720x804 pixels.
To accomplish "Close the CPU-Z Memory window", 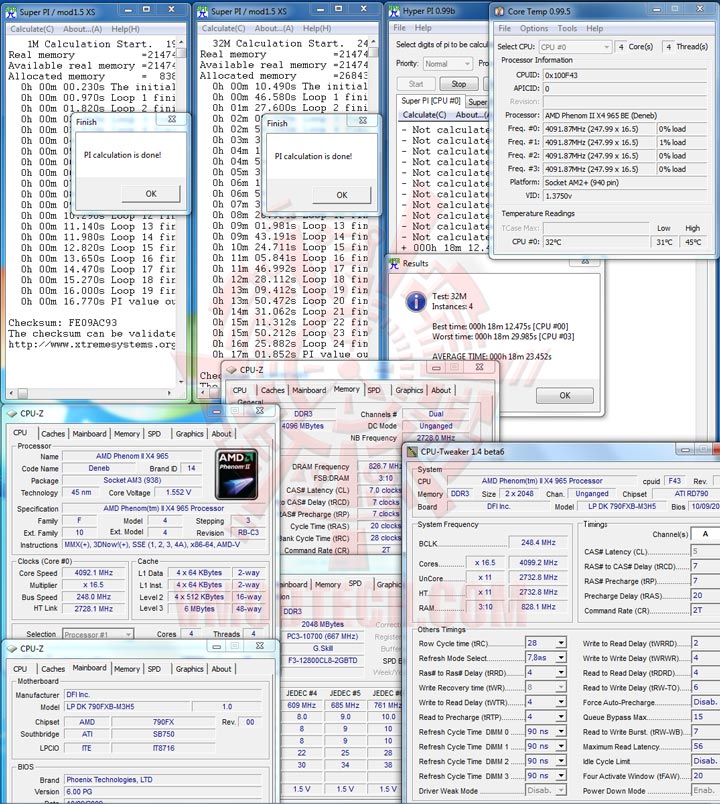I will [479, 367].
